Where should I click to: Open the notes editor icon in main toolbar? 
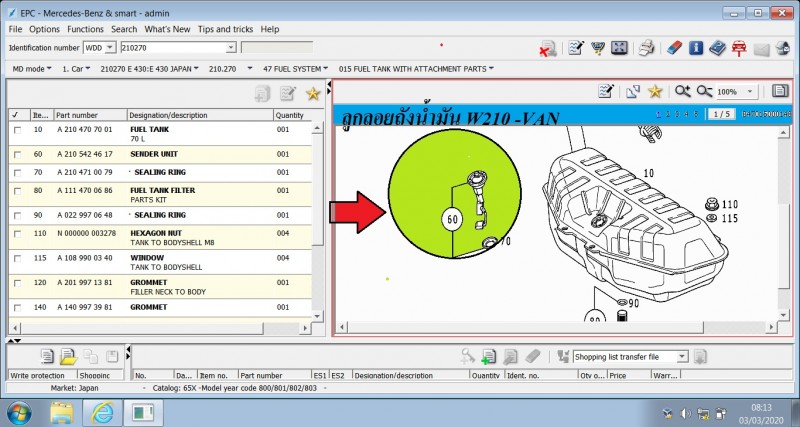(576, 48)
